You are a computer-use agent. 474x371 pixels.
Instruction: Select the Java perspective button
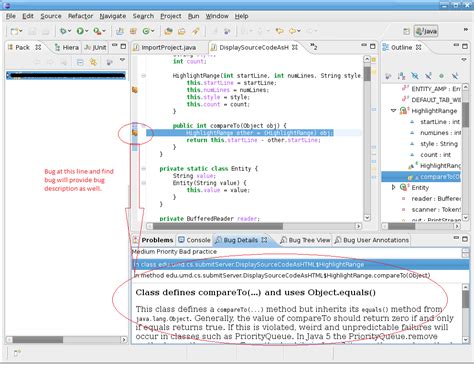(x=426, y=31)
